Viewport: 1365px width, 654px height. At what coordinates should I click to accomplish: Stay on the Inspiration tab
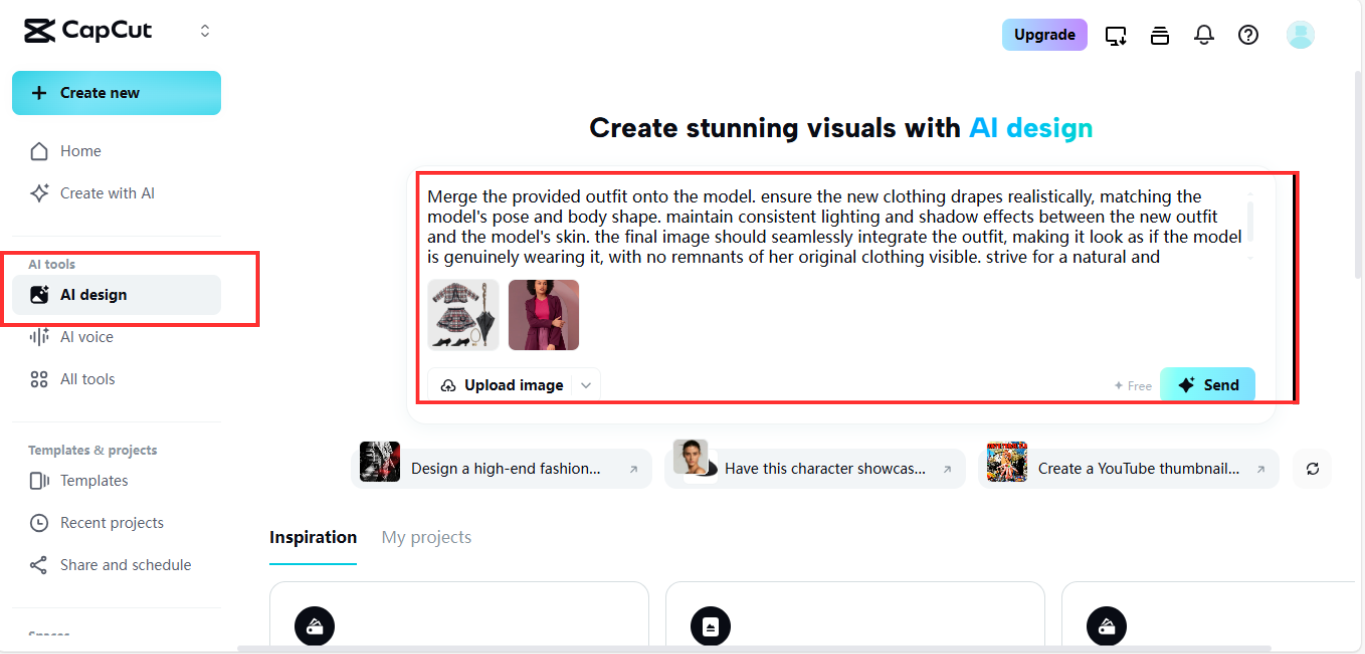313,537
